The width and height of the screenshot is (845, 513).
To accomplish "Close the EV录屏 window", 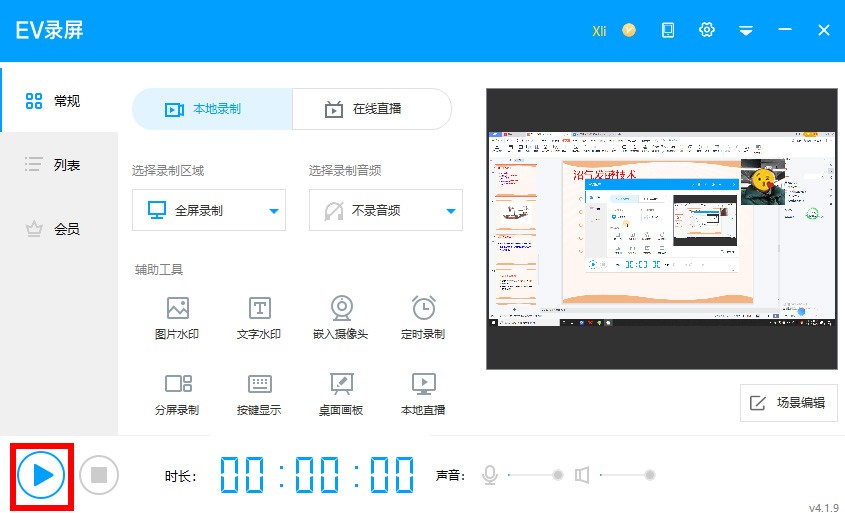I will pos(823,30).
